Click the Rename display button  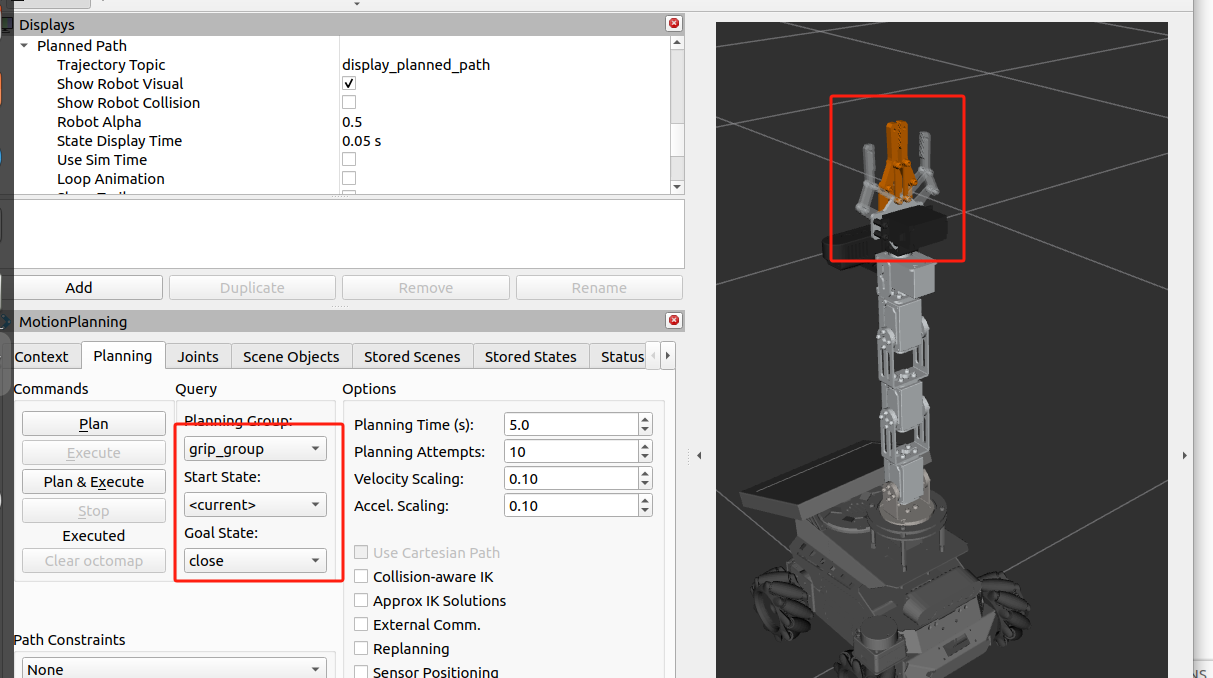(x=599, y=288)
